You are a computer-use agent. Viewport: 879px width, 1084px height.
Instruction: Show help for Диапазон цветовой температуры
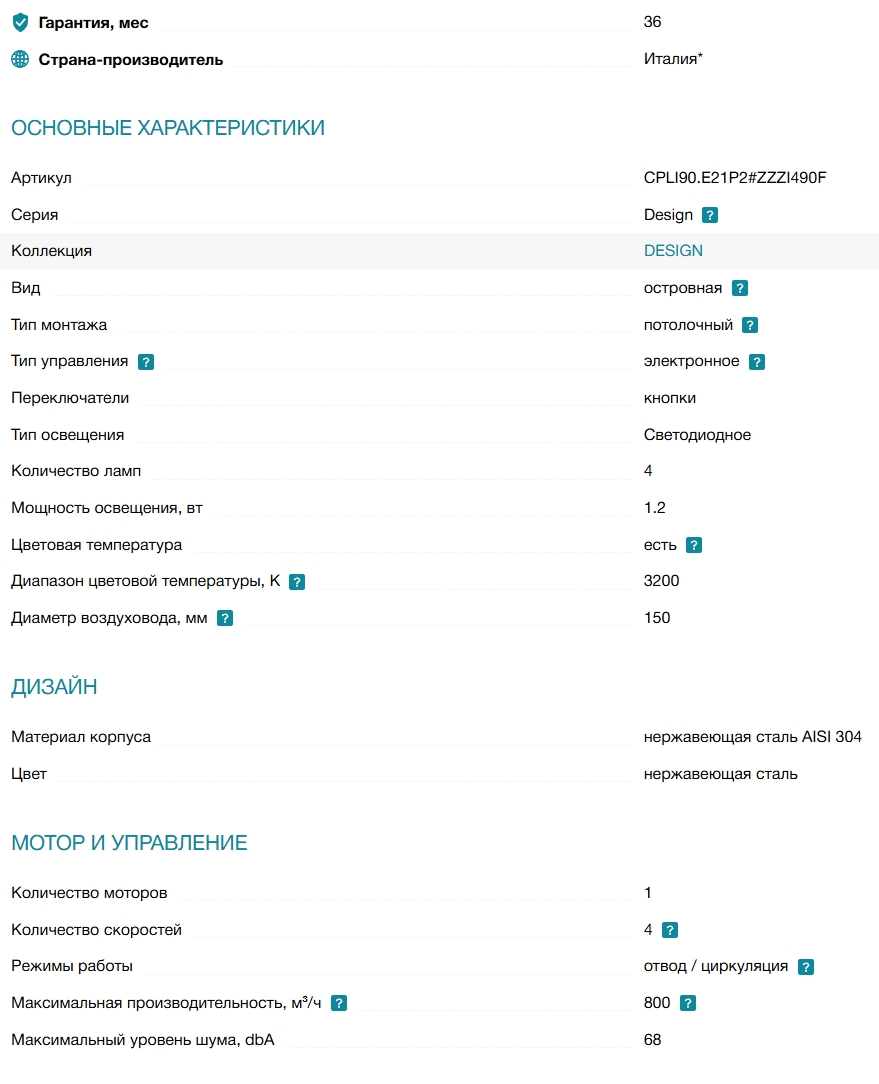297,582
